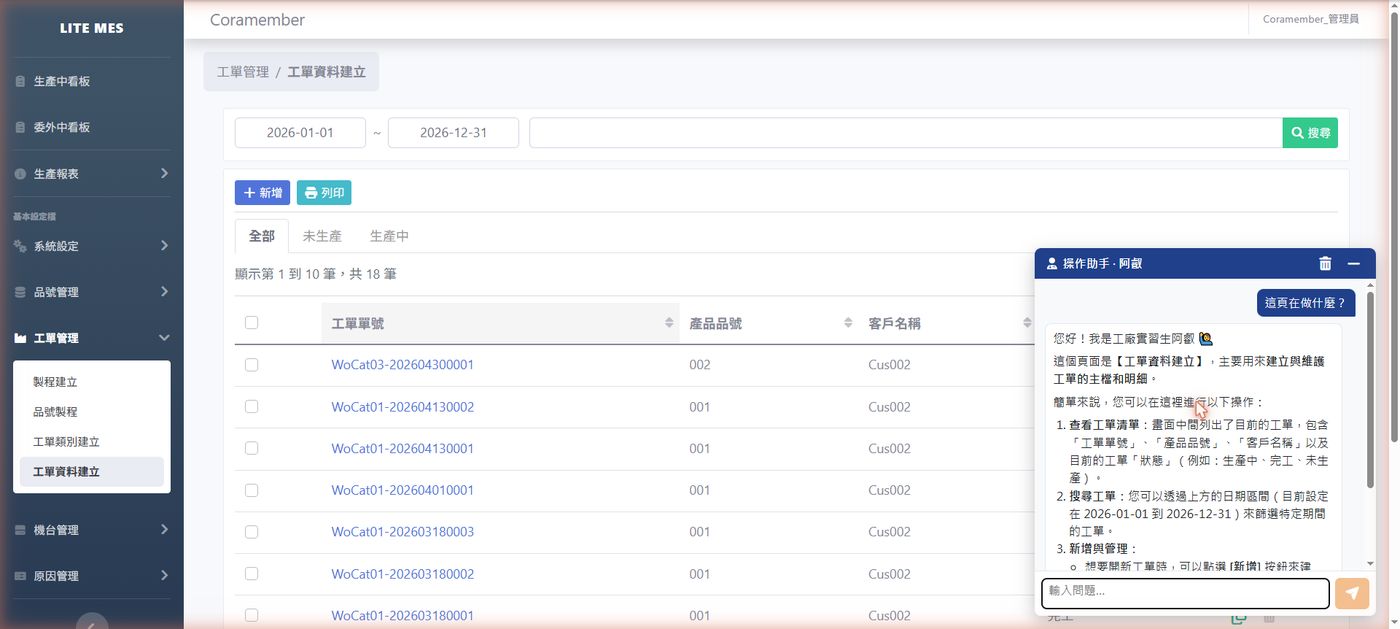The height and width of the screenshot is (629, 1400).
Task: Click the 工單管理 factory icon
Action: (x=20, y=338)
